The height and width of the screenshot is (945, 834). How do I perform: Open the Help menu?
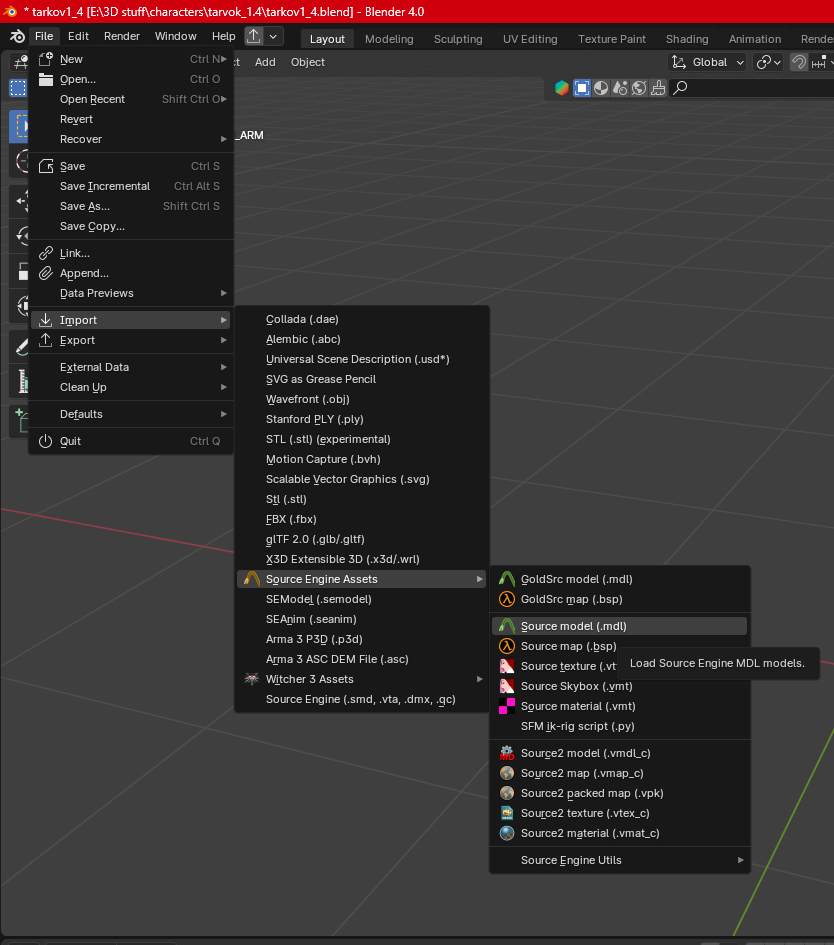[x=224, y=36]
